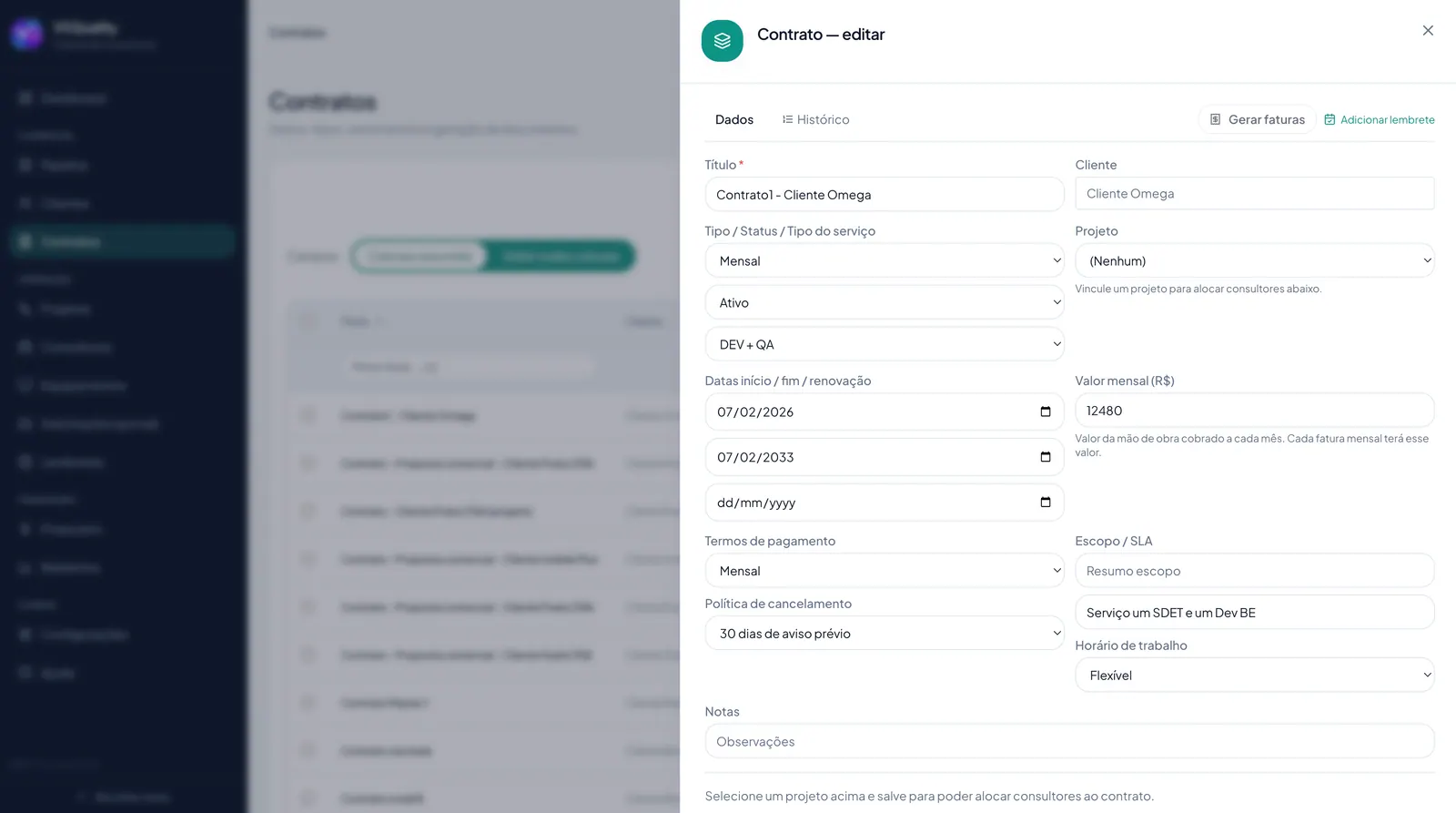The height and width of the screenshot is (813, 1456).
Task: Open calendar picker for 07/02/2033 end date
Action: (1046, 457)
